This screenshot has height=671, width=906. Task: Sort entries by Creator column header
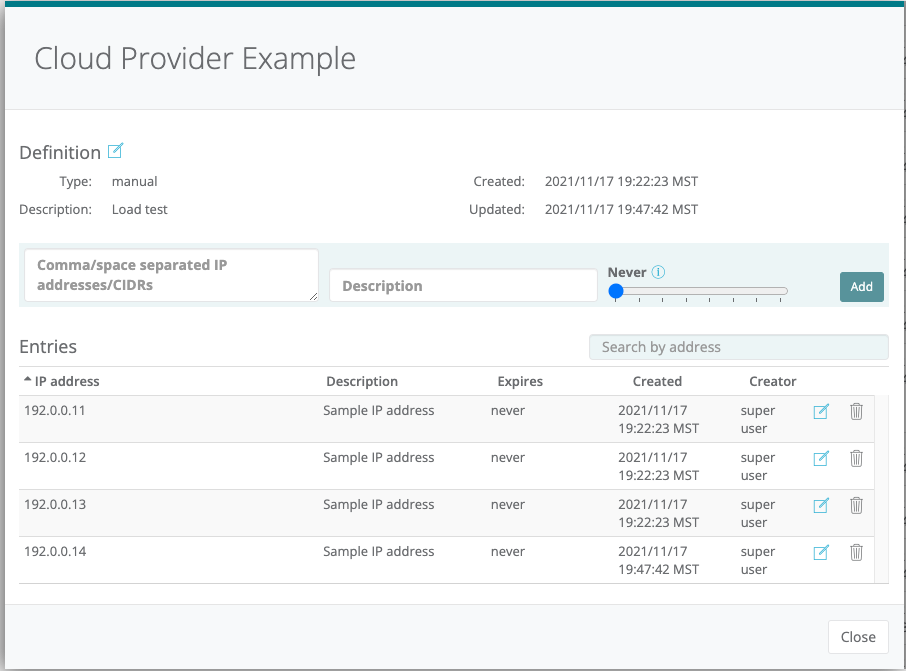(772, 381)
